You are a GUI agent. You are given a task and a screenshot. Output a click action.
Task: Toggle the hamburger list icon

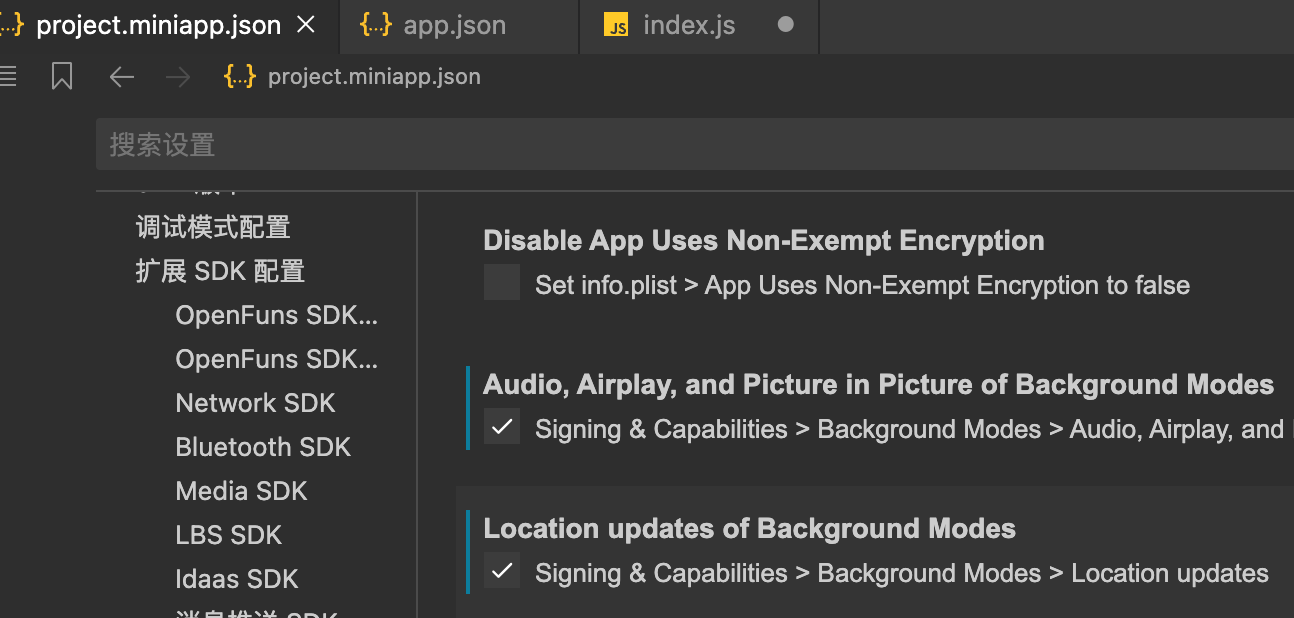pyautogui.click(x=8, y=77)
